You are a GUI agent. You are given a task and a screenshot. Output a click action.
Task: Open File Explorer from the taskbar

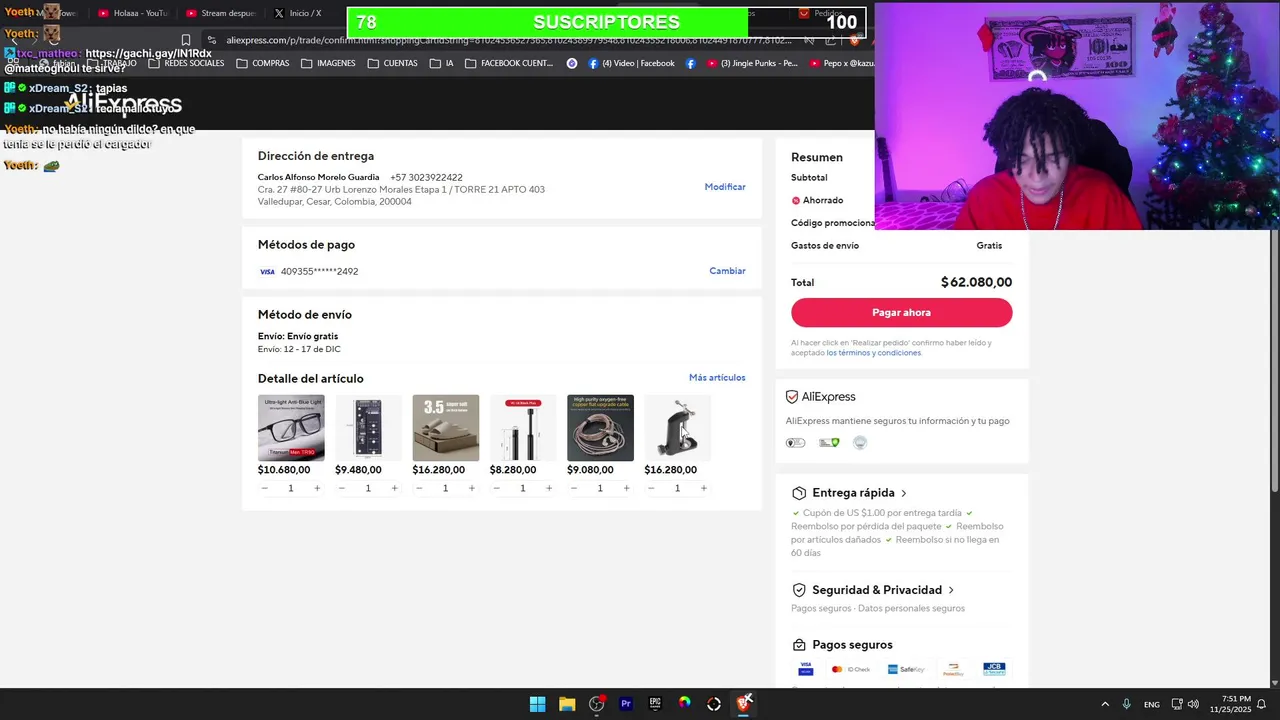tap(567, 704)
